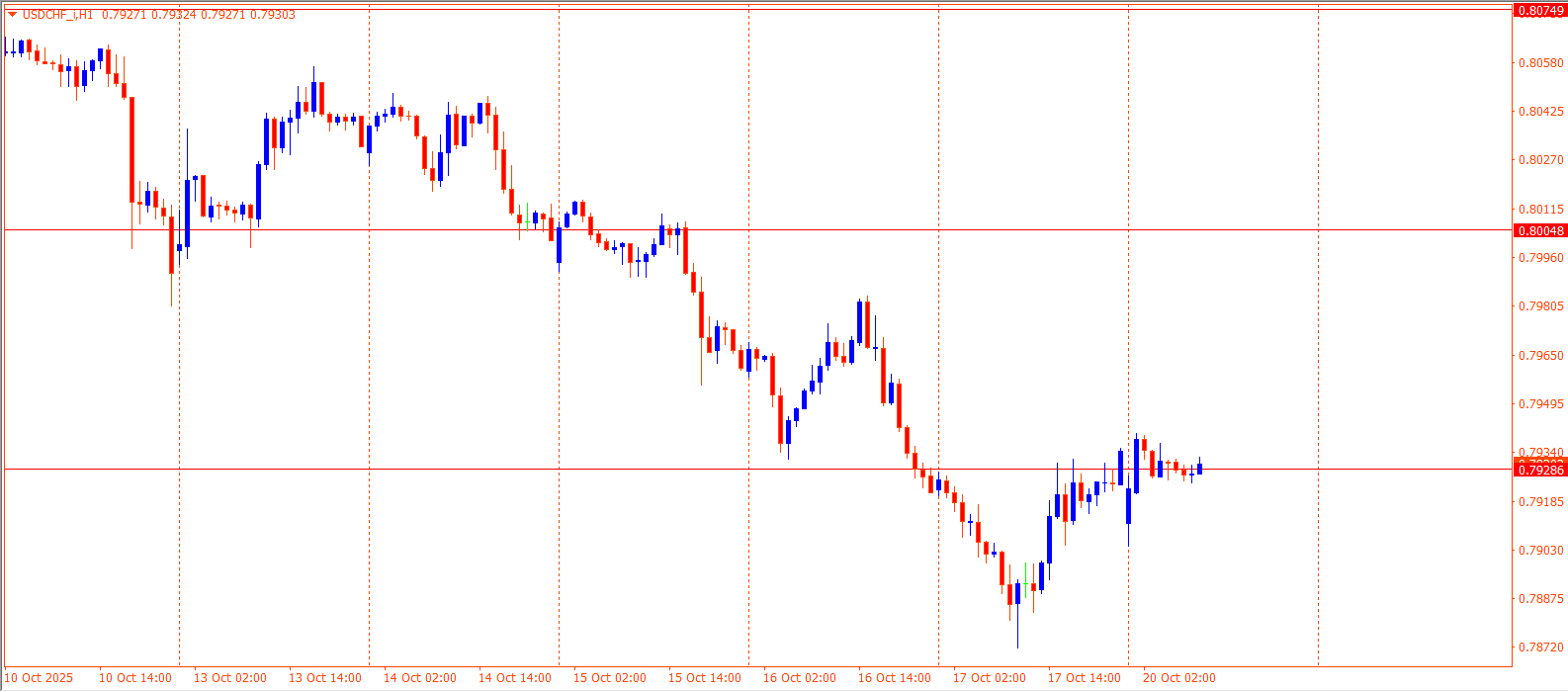Click the one-click trading arrow beside USDCHF_i
Screen dimensions: 1568x692
tap(12, 15)
